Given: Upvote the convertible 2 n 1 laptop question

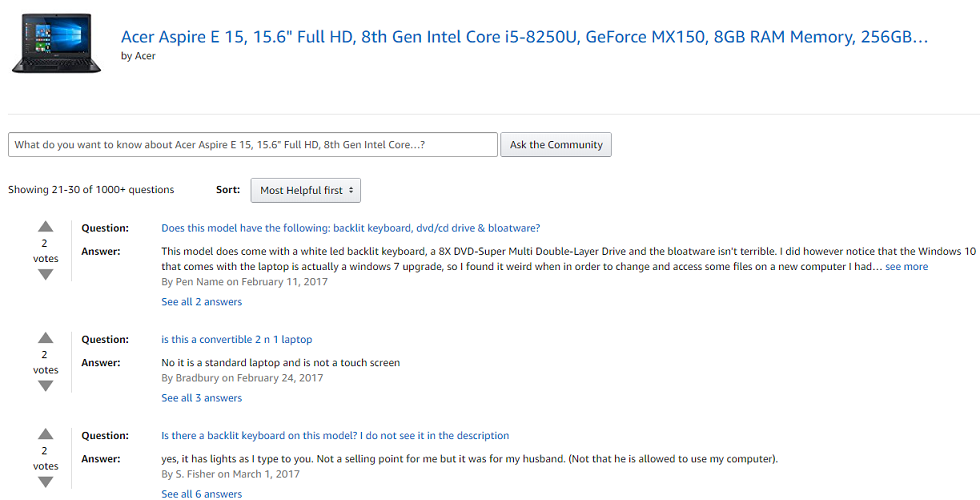Looking at the screenshot, I should 46,338.
